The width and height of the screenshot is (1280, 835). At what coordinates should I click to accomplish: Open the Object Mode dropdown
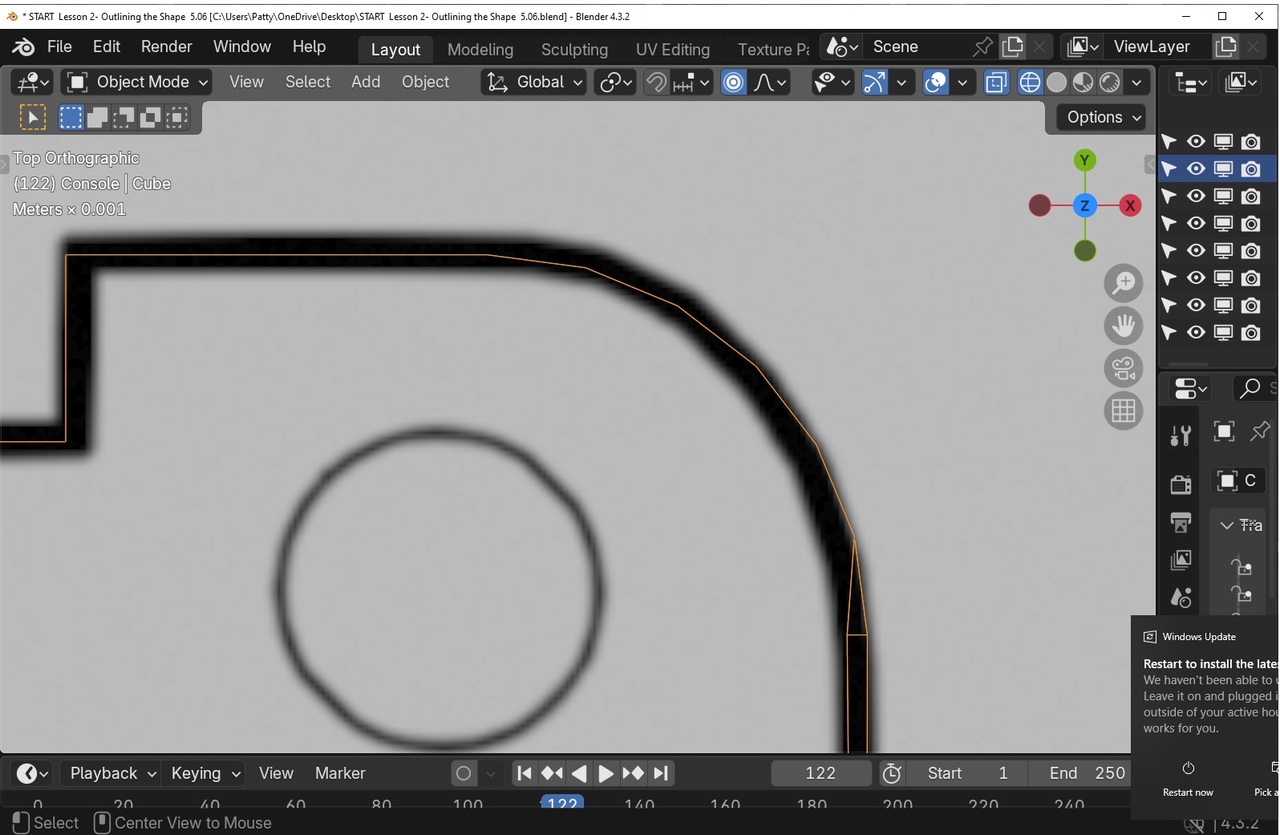(x=137, y=82)
